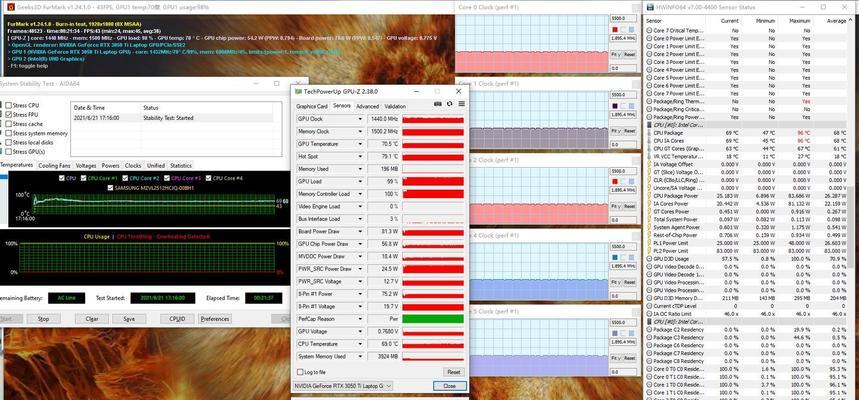859x400 pixels.
Task: Switch to the Validation tab in GPU-Z
Action: tap(395, 106)
